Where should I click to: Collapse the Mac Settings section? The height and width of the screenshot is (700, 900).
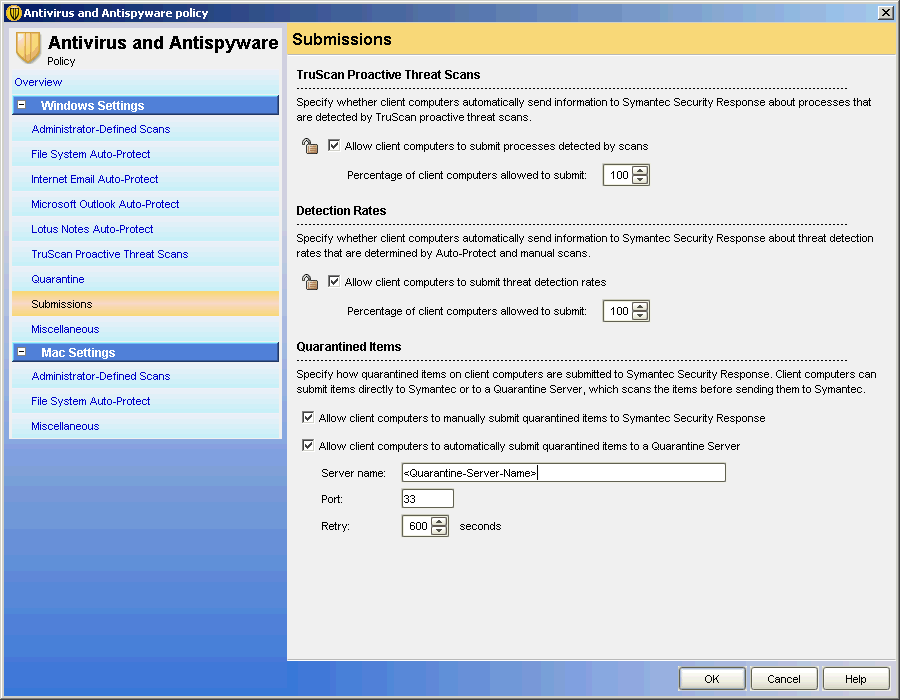tap(22, 353)
